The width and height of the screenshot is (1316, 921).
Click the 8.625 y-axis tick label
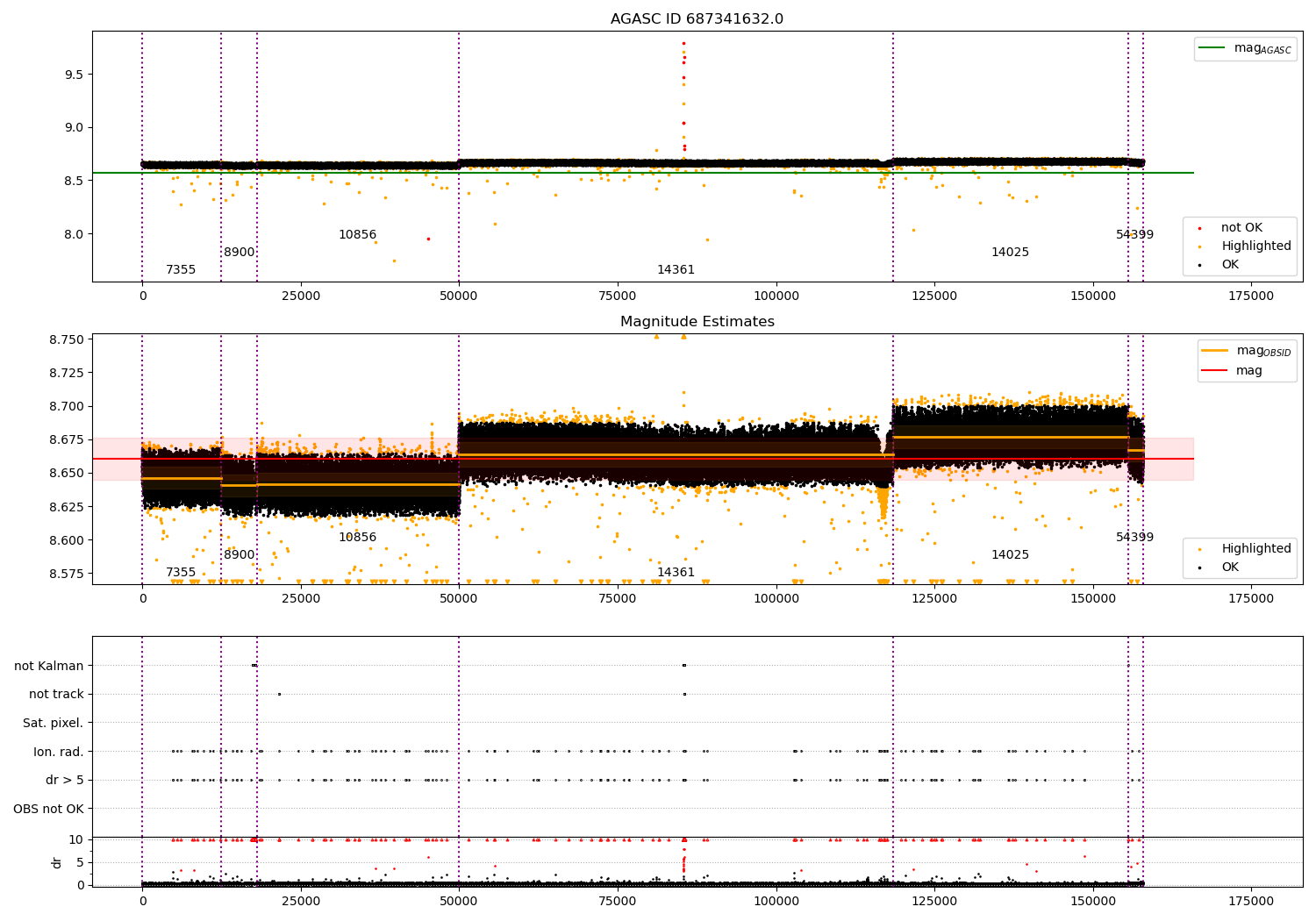(x=67, y=507)
